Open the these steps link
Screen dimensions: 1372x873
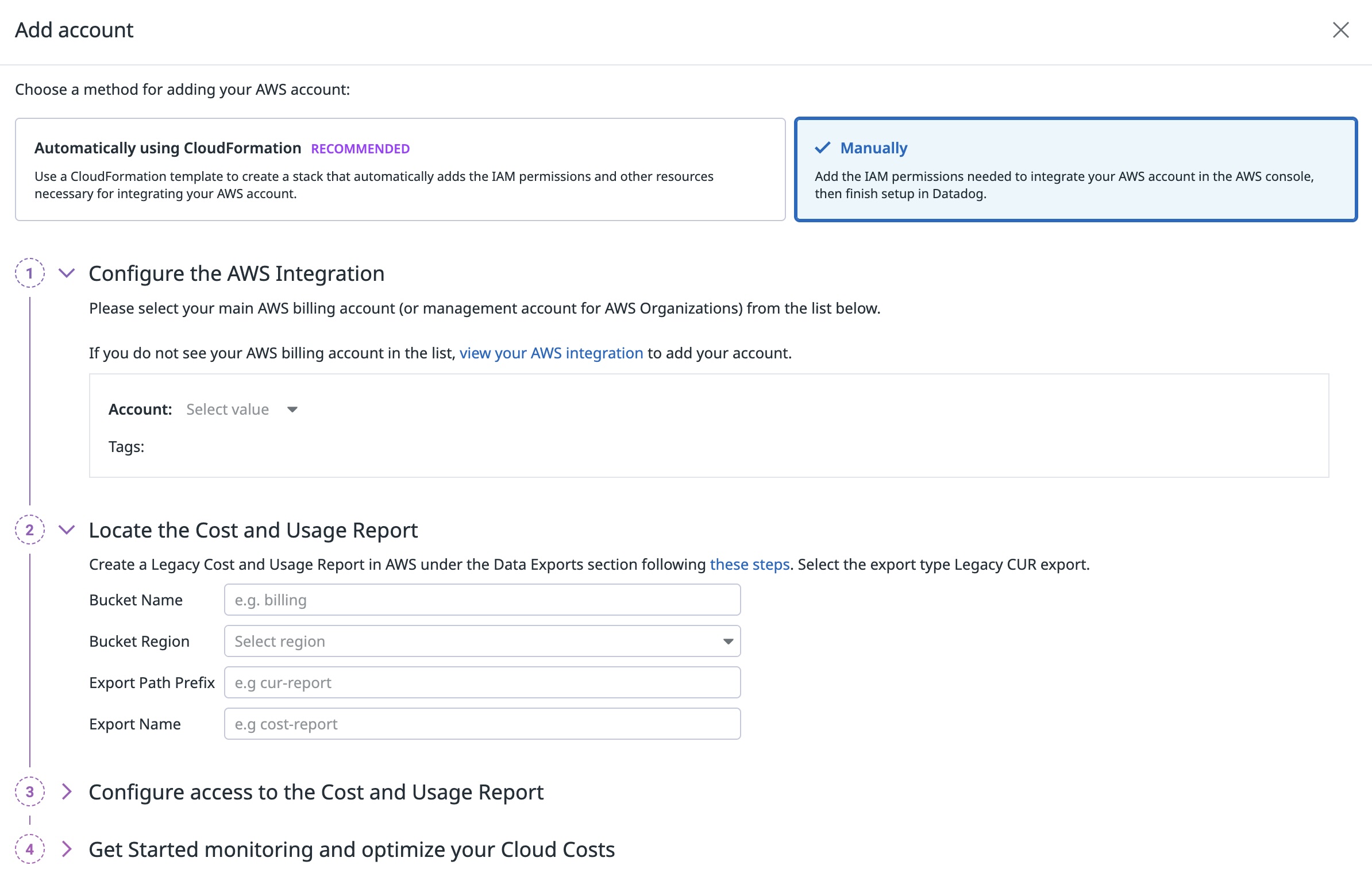tap(749, 565)
